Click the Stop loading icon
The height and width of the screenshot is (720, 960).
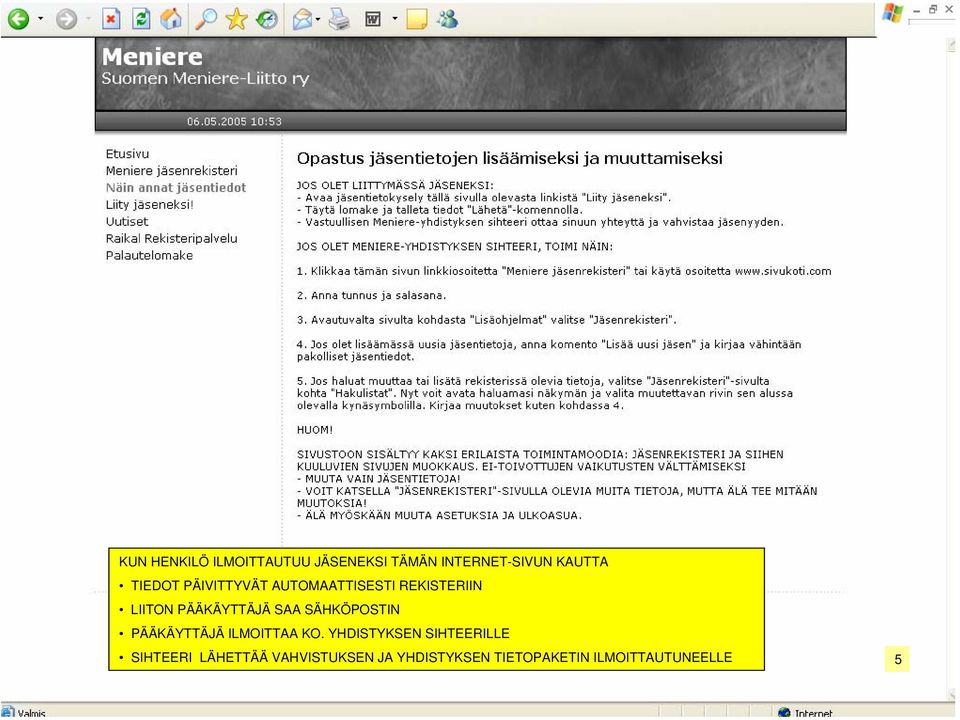click(110, 19)
